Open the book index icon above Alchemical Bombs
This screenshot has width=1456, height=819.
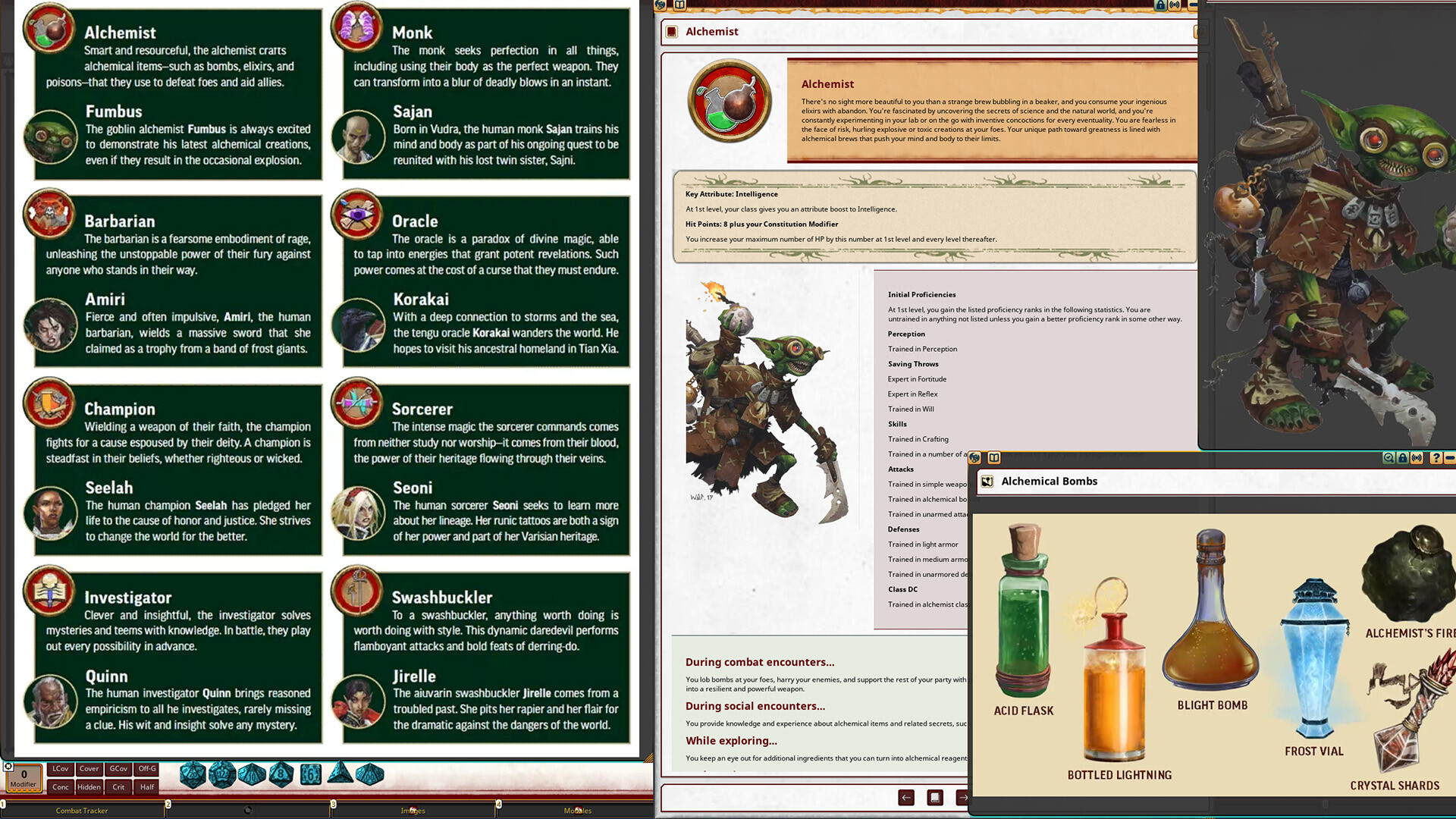click(993, 458)
